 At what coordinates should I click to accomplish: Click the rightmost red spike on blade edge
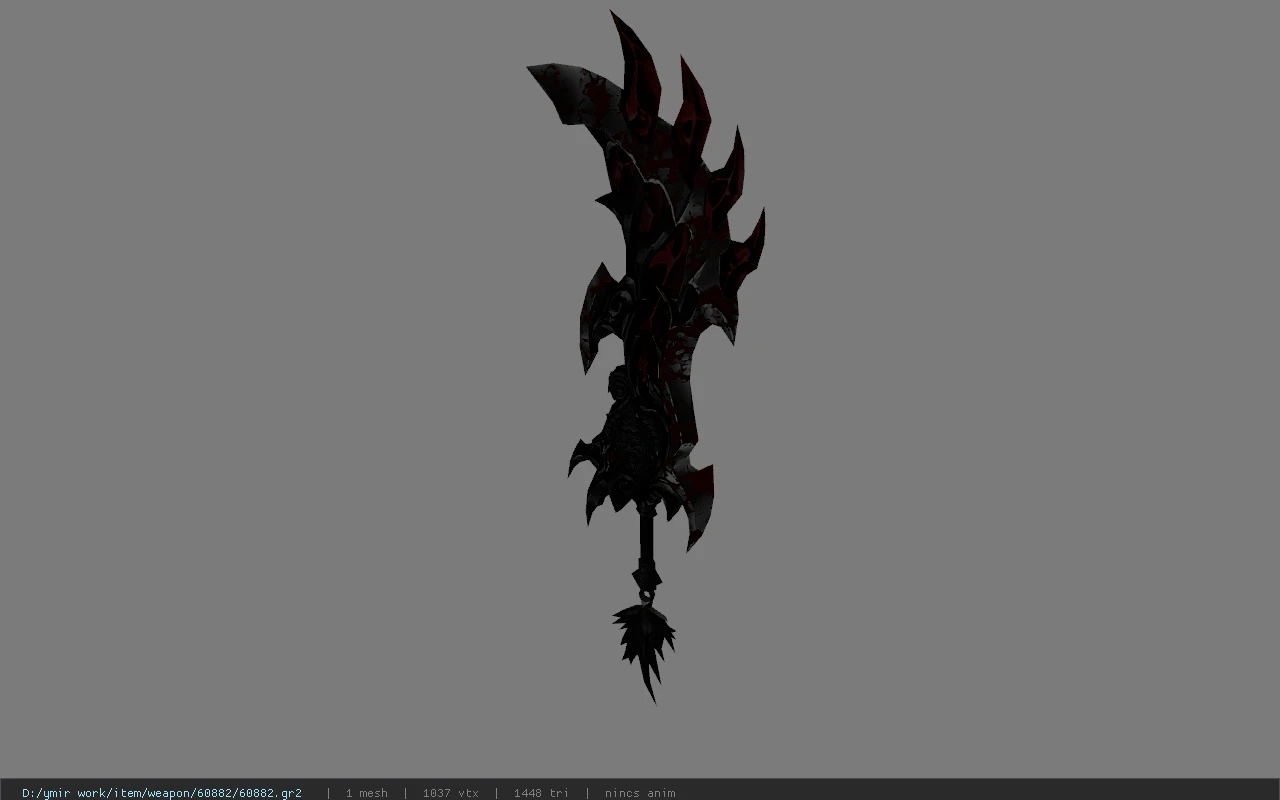[747, 243]
